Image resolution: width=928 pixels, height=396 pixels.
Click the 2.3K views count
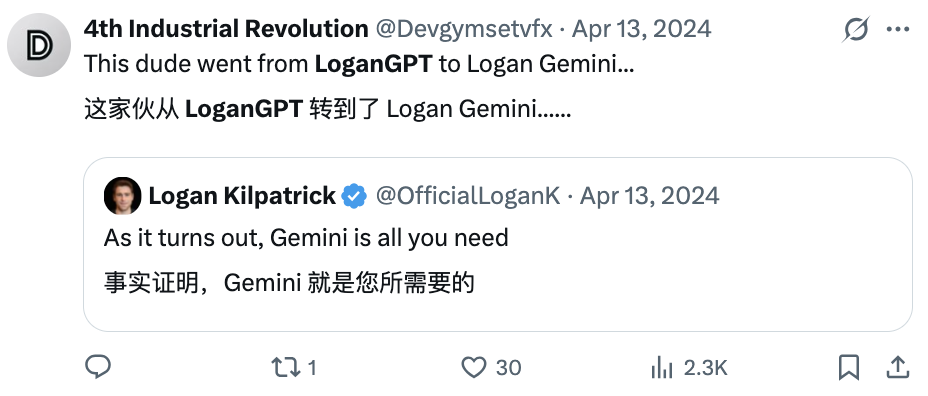705,368
